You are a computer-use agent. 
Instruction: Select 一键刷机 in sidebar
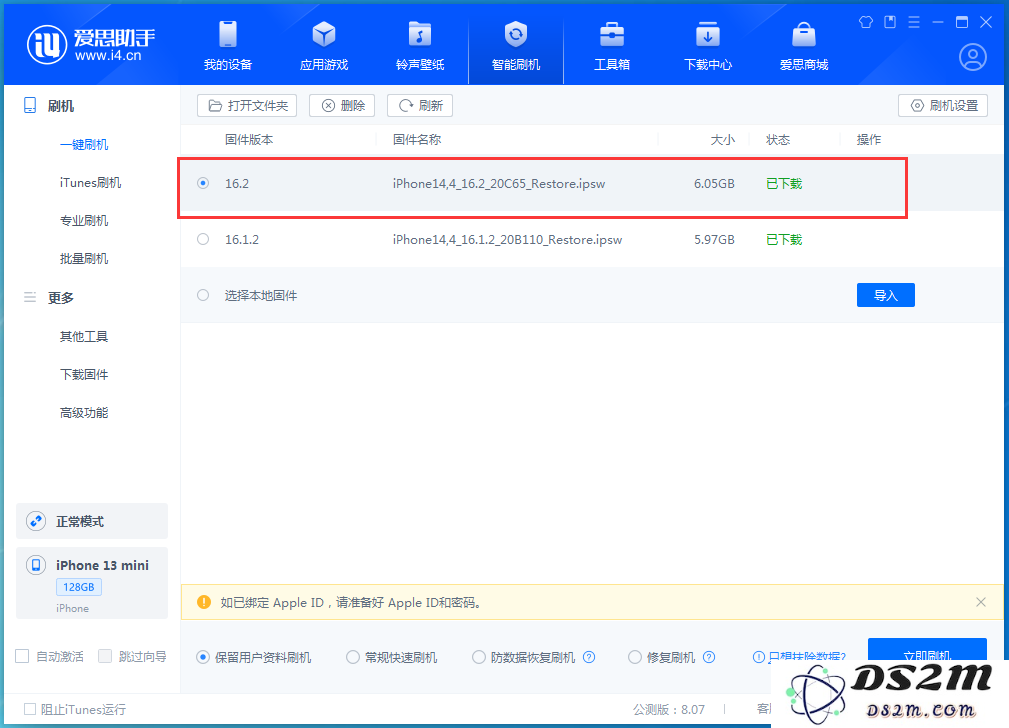[x=84, y=145]
